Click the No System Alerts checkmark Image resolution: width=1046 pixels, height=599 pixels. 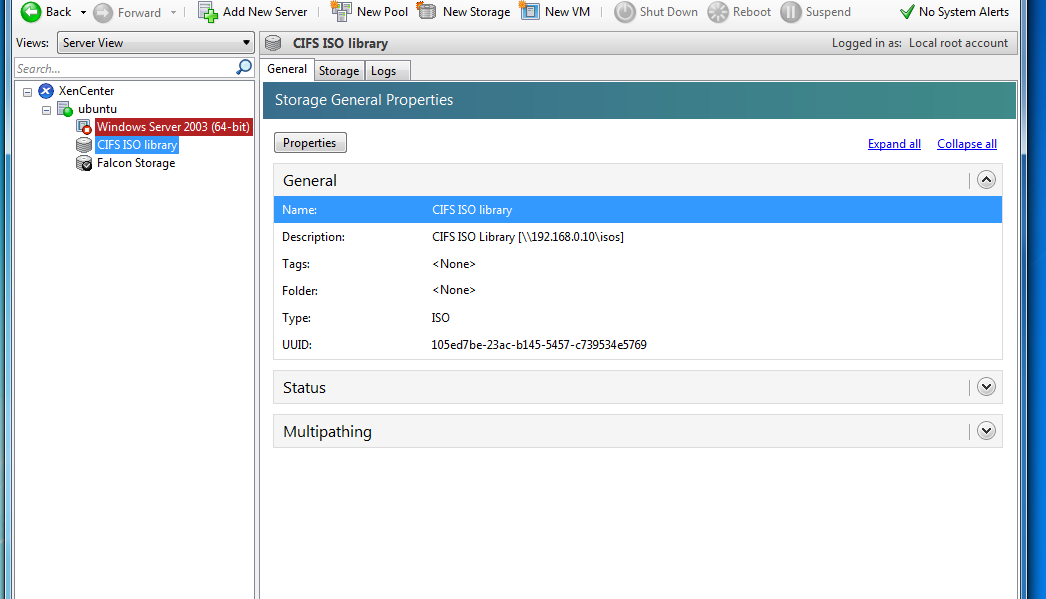(907, 12)
